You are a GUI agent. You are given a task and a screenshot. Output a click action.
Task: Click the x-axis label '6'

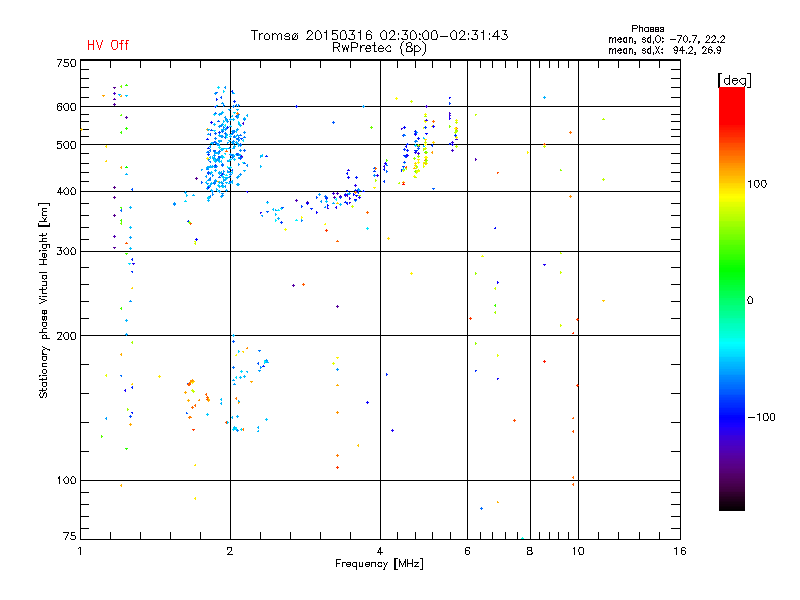[x=467, y=552]
